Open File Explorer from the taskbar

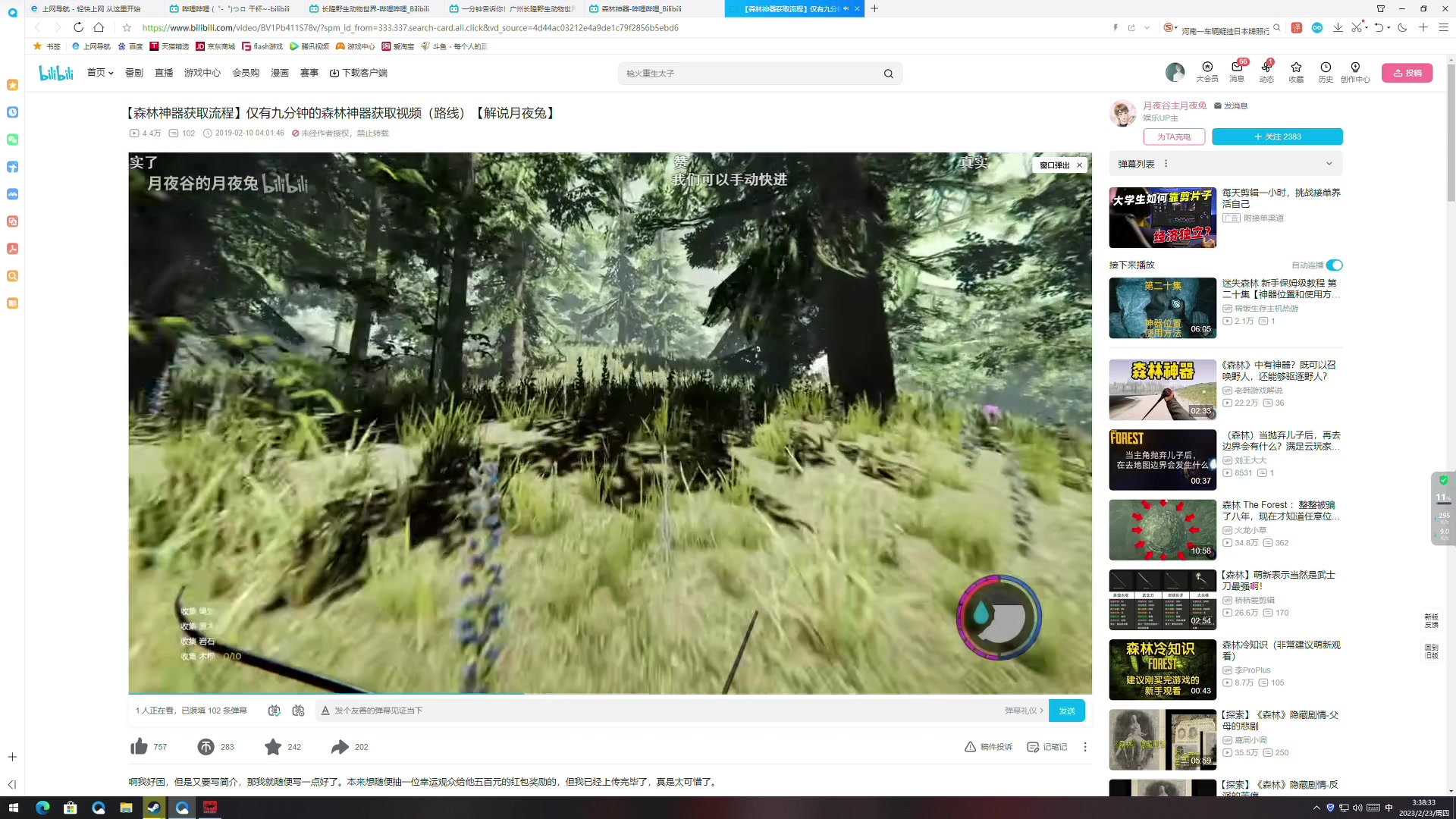pos(126,808)
